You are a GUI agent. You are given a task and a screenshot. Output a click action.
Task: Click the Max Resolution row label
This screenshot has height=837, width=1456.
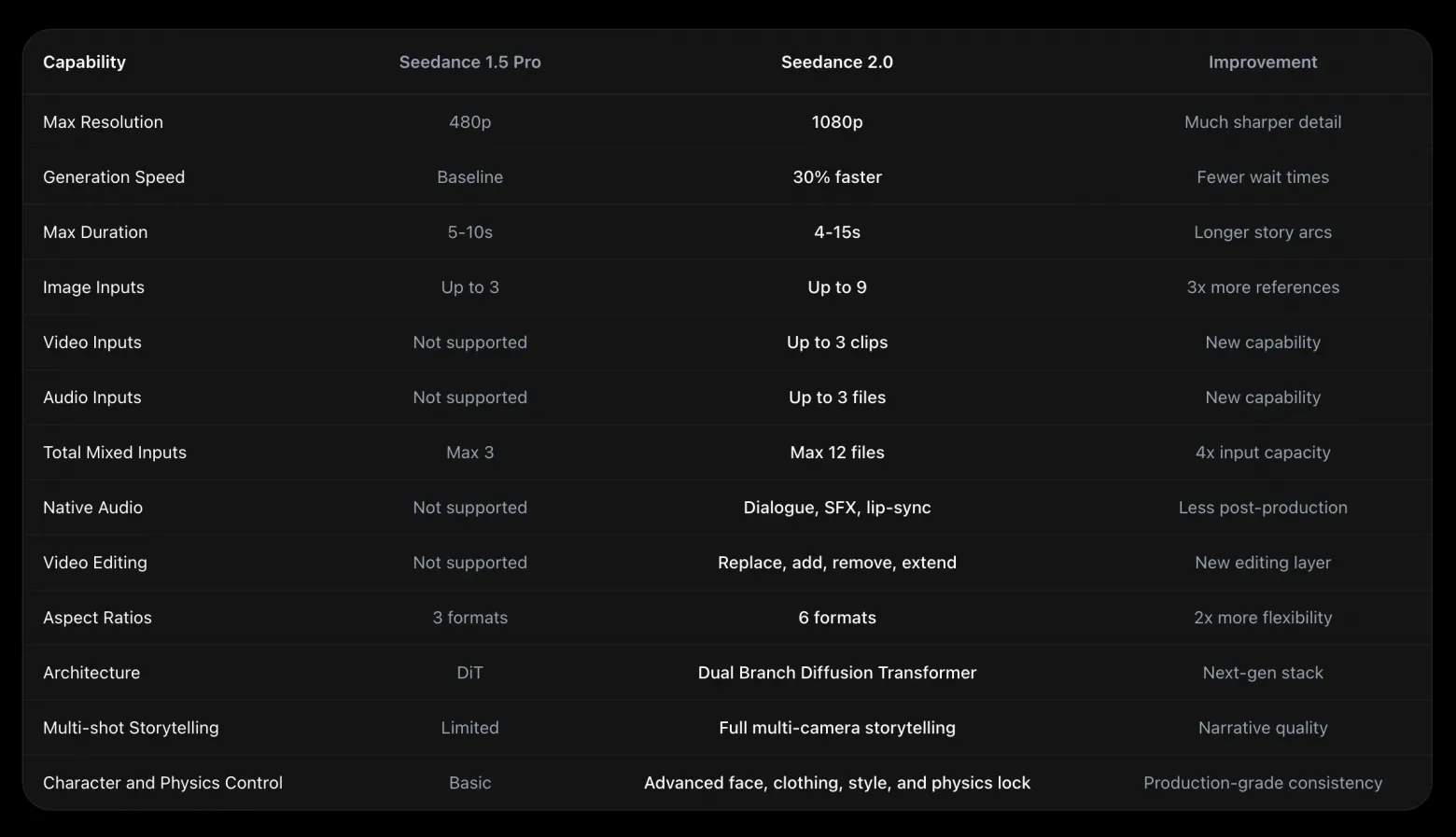click(x=103, y=122)
